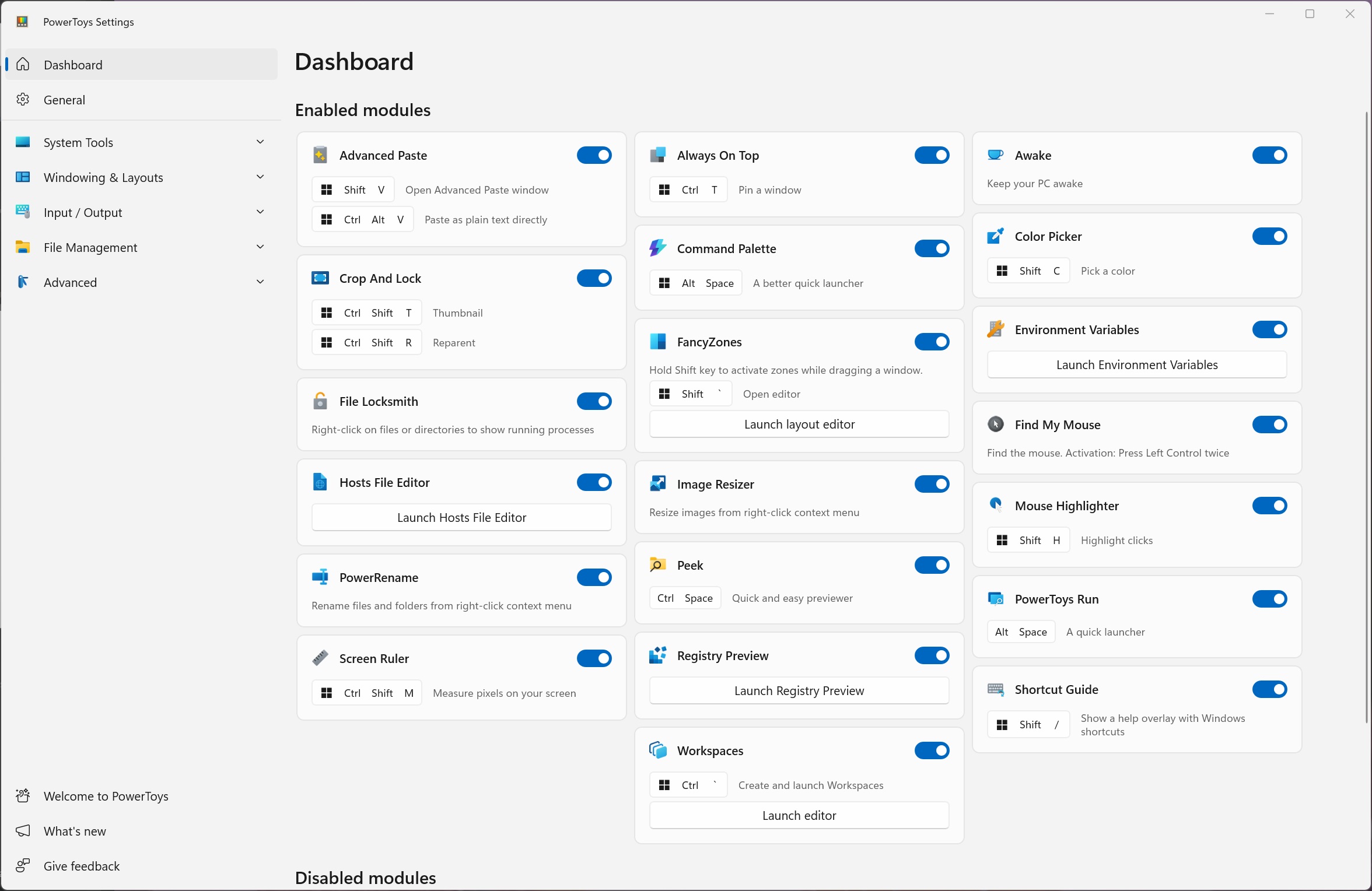Click the Welcome to PowerToys icon
The width and height of the screenshot is (1372, 891).
23,796
